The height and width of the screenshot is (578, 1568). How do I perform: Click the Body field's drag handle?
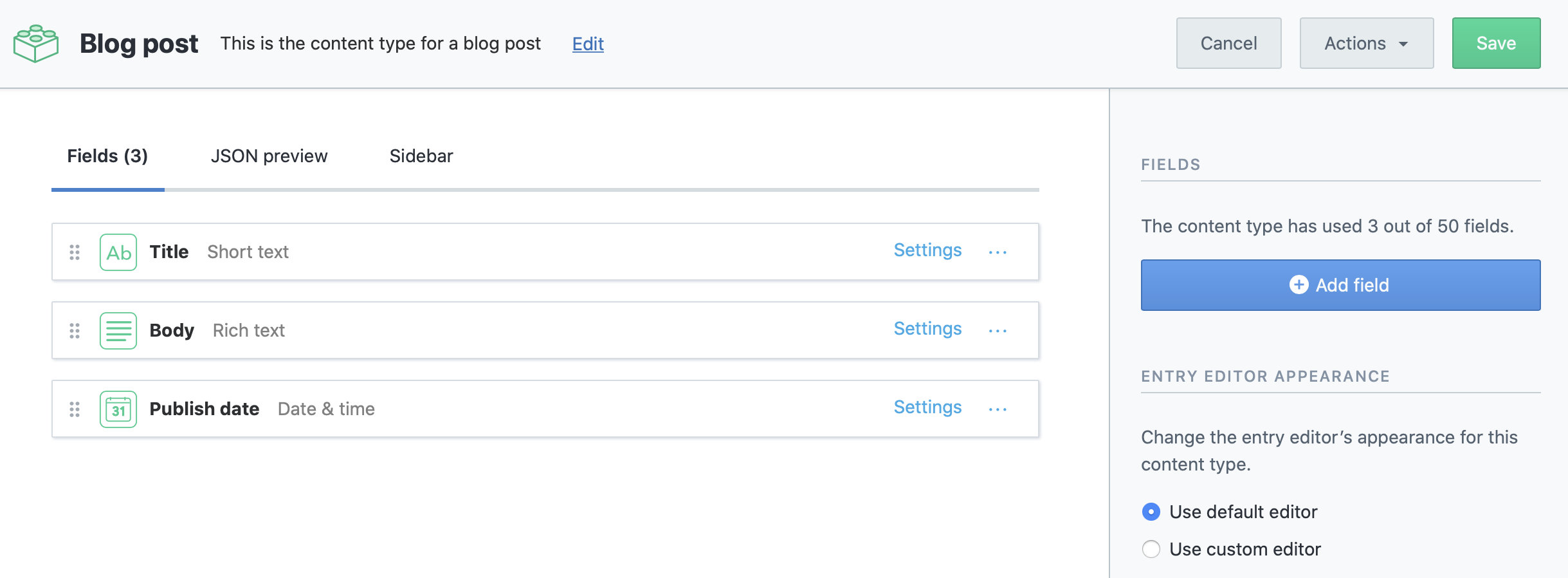[75, 331]
